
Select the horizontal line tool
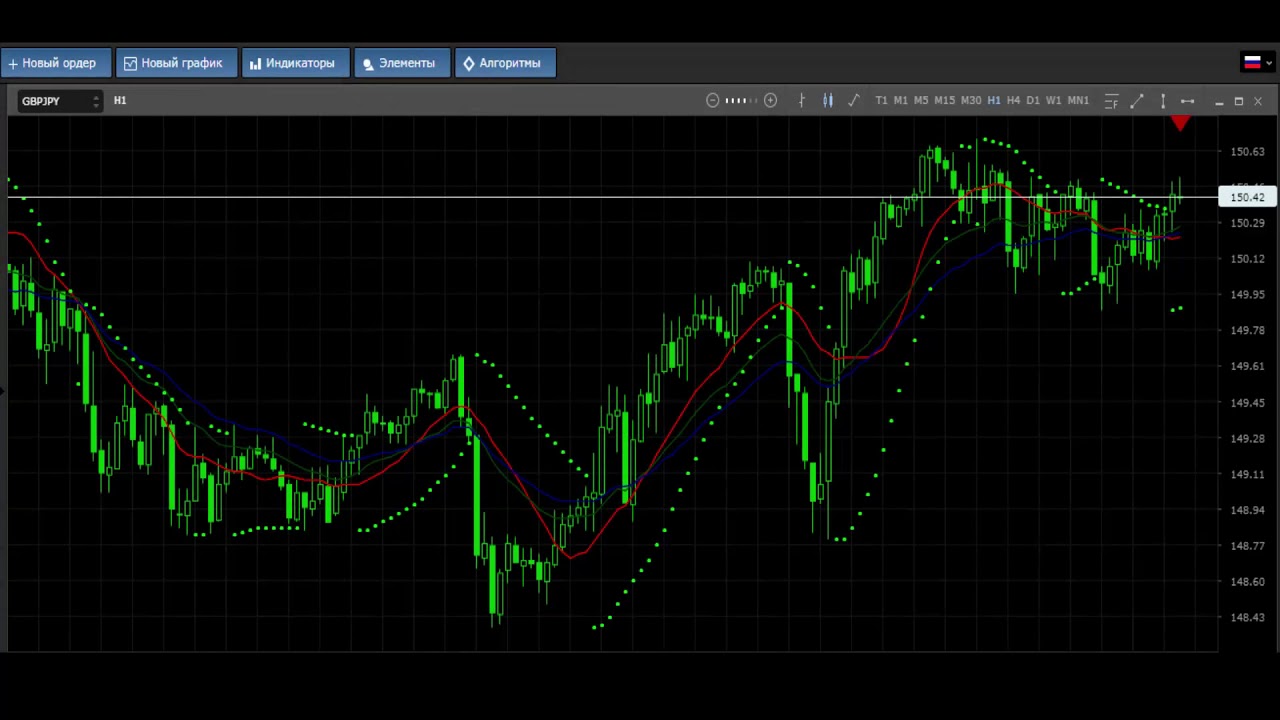click(1187, 101)
